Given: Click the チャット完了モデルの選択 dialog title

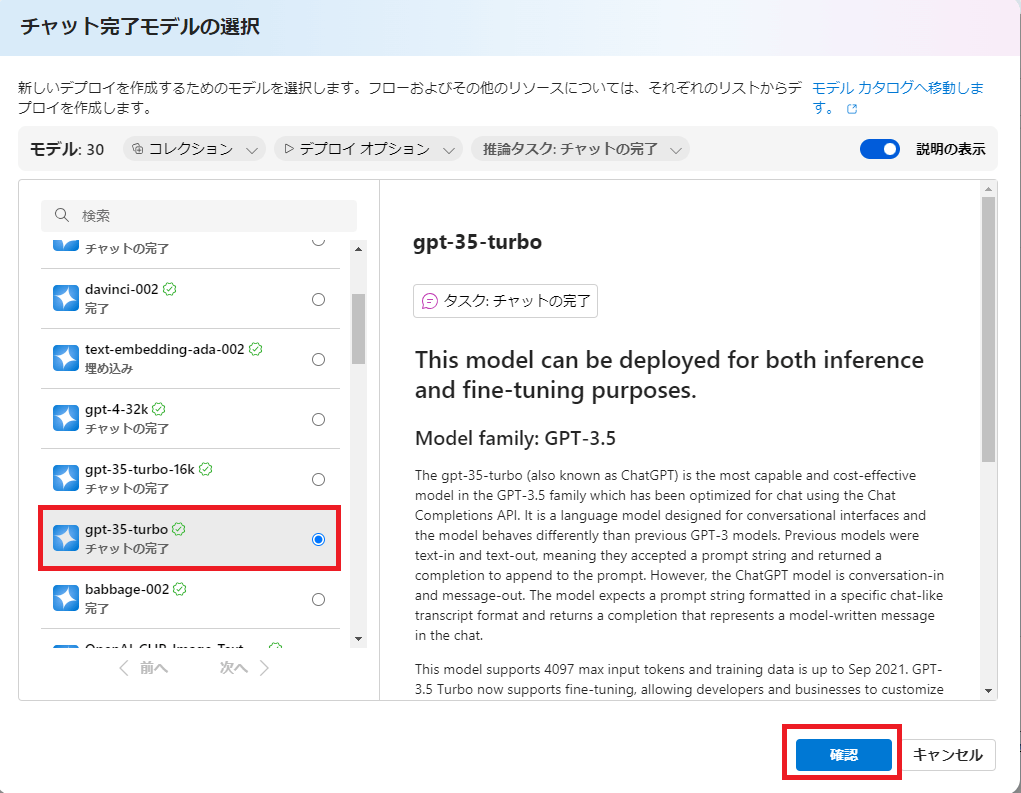Looking at the screenshot, I should (140, 27).
